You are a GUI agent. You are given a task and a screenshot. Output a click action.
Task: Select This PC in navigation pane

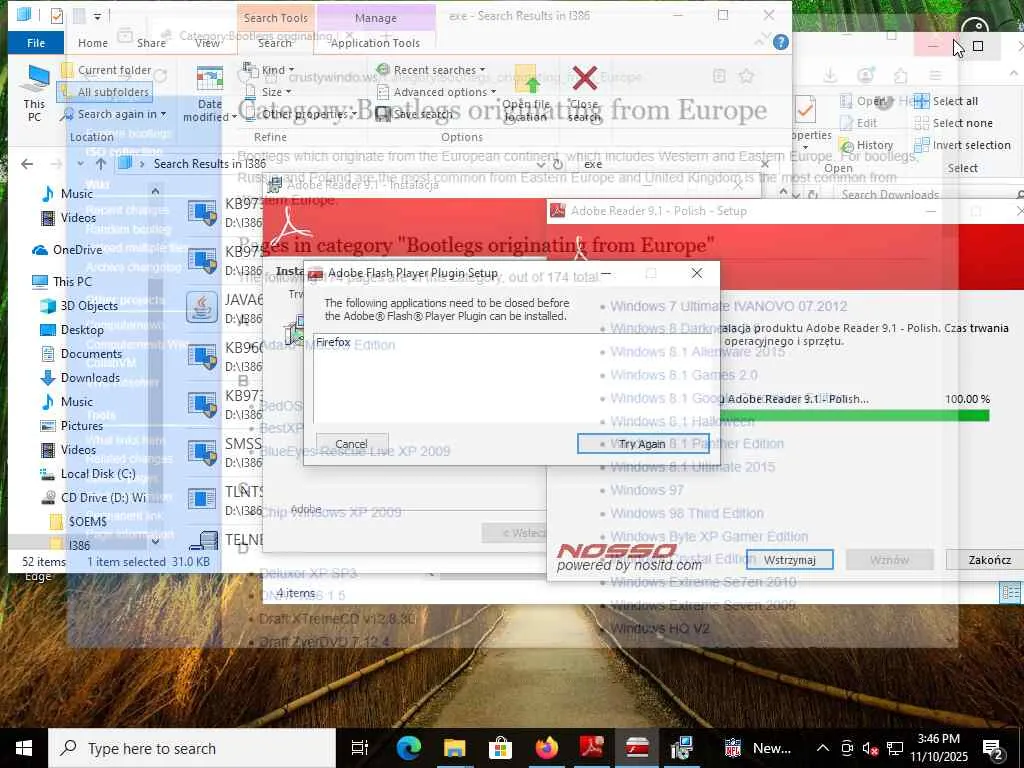click(x=62, y=281)
